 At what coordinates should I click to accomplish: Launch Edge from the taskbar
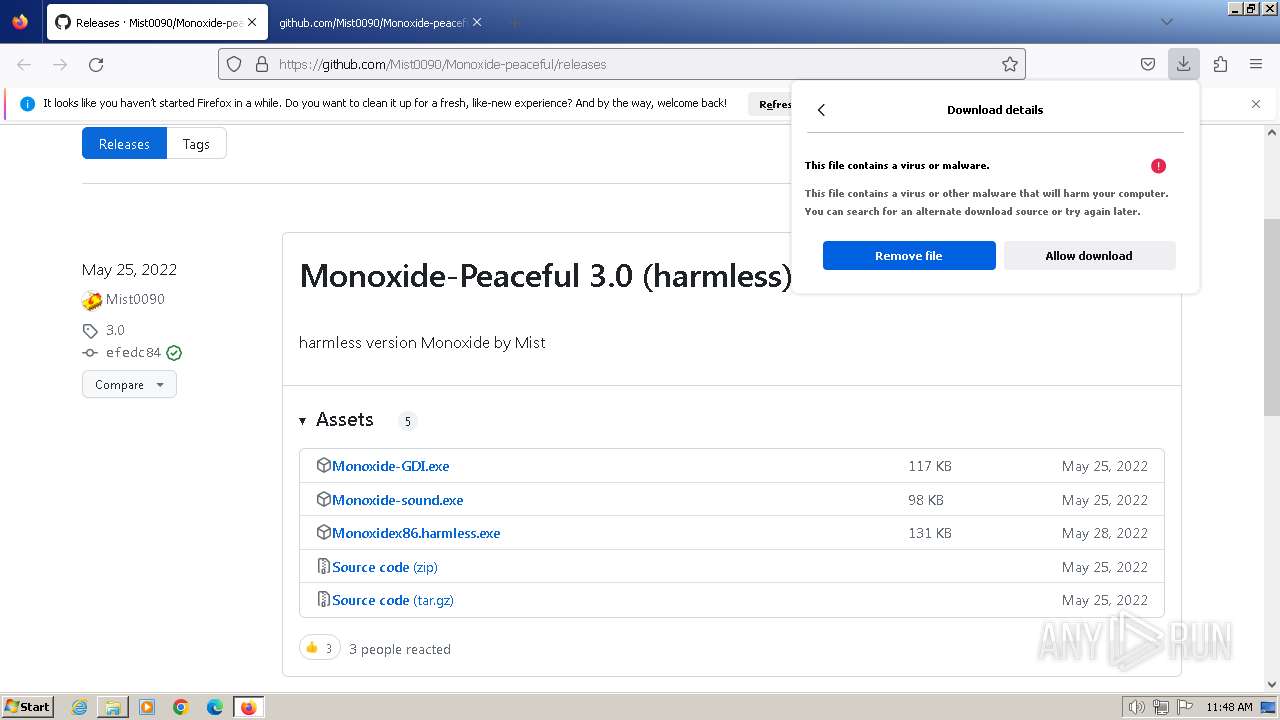(x=215, y=707)
